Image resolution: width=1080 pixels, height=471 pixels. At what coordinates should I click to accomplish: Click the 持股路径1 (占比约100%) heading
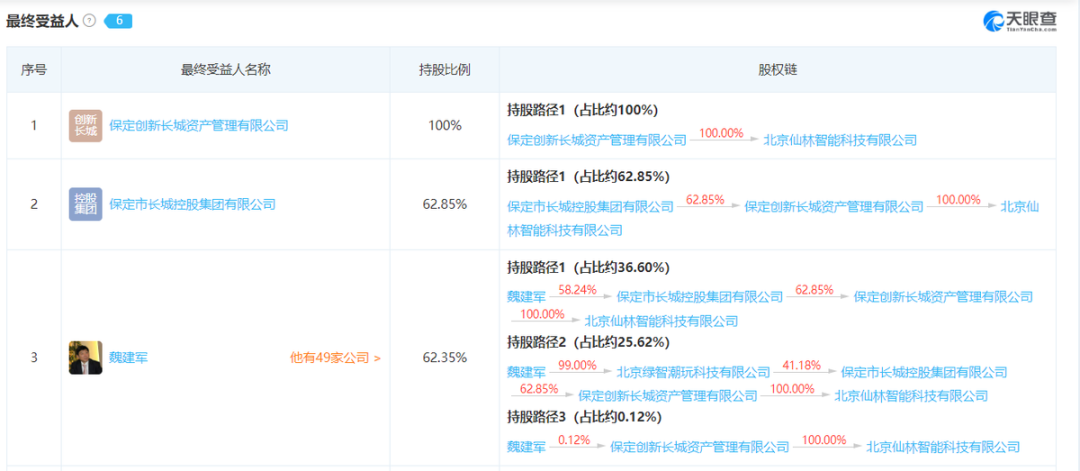click(x=583, y=110)
